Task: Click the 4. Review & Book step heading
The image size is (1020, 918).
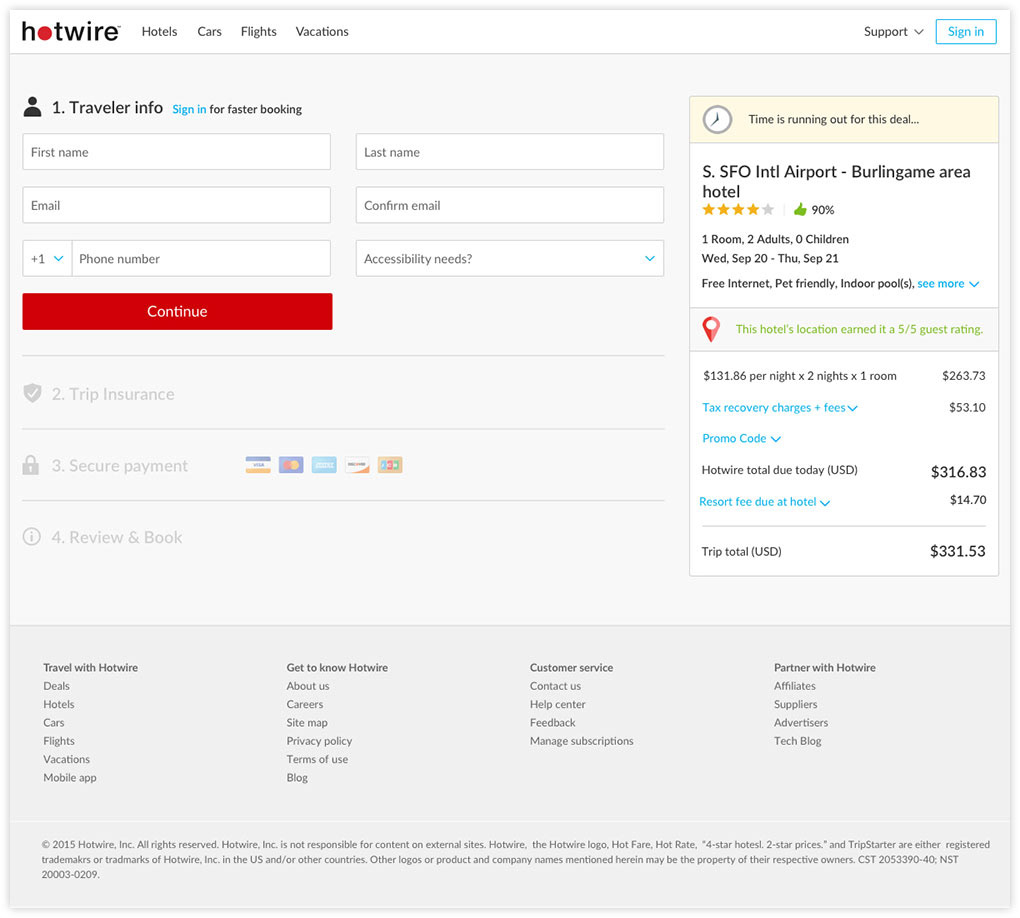Action: (x=117, y=537)
